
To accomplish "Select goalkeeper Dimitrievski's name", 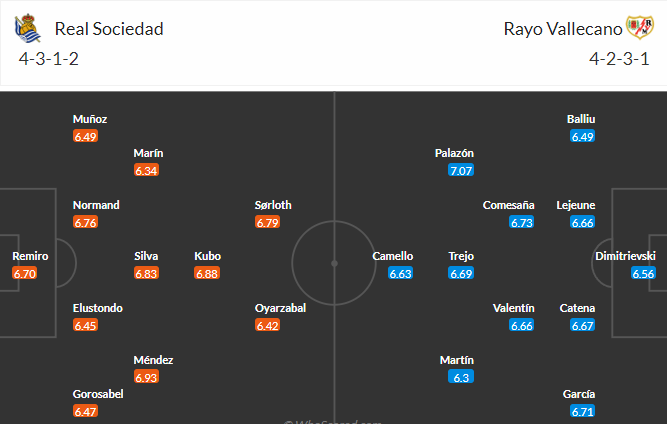I will tap(625, 256).
